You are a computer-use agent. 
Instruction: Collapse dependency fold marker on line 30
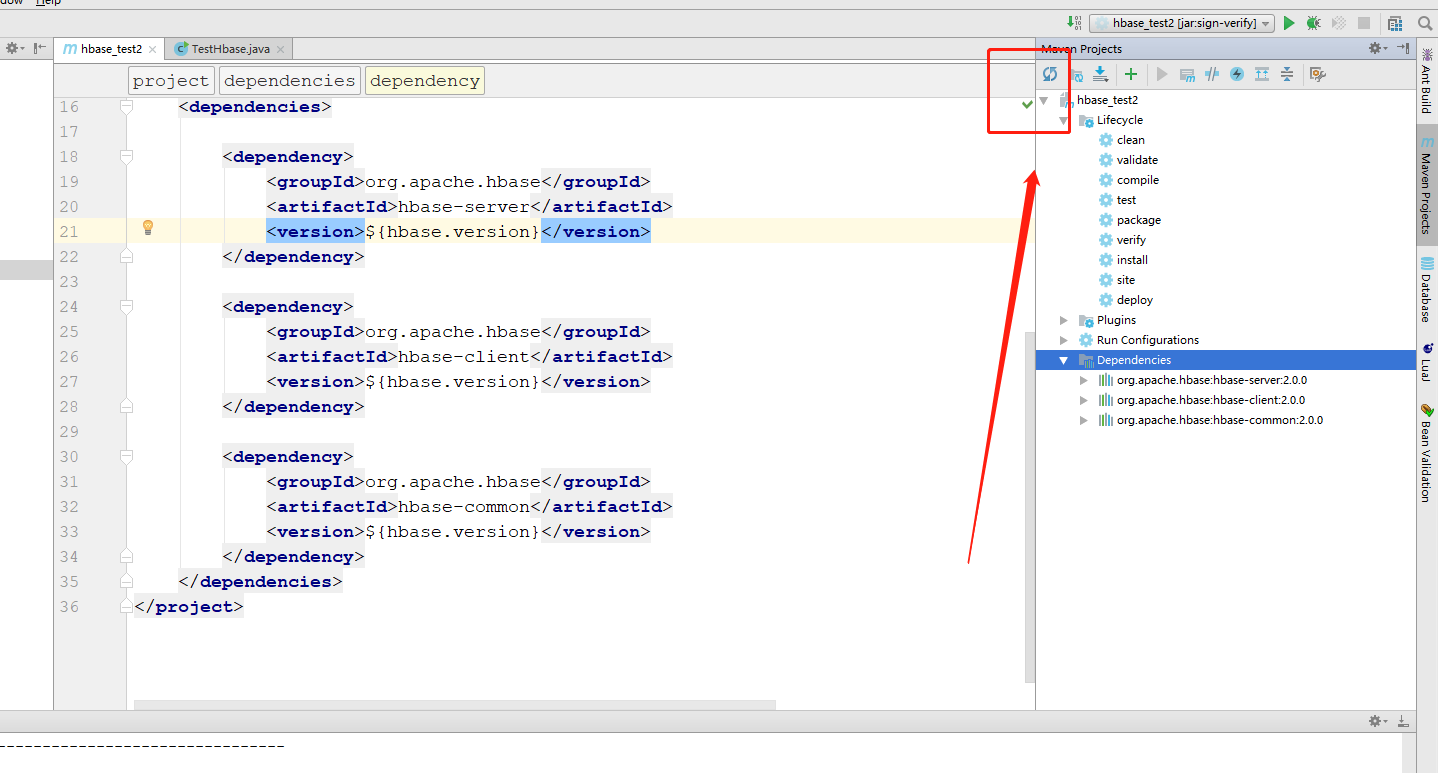(126, 456)
